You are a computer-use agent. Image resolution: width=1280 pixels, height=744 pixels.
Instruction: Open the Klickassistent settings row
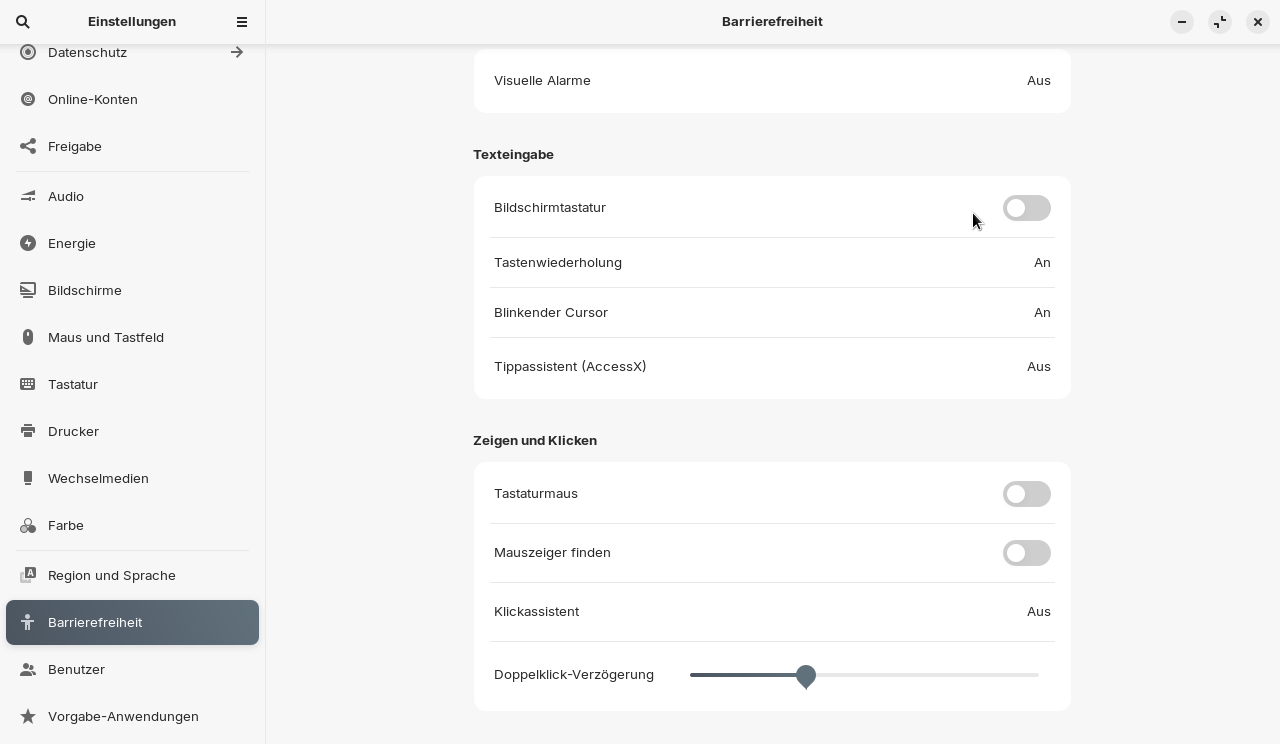(771, 612)
